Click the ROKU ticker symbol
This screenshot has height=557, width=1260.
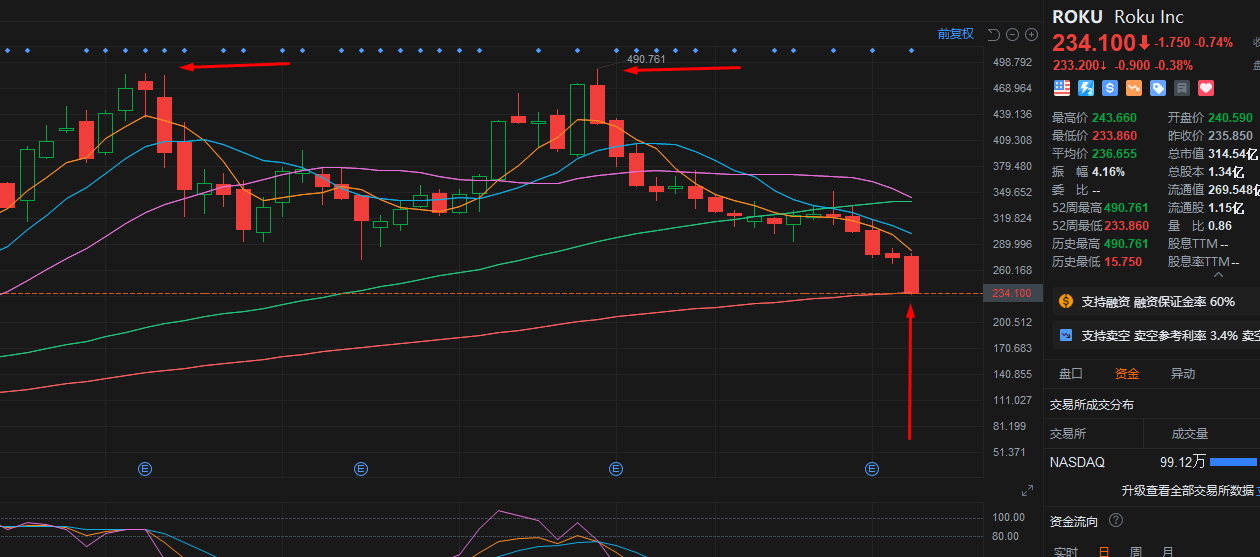tap(1078, 17)
